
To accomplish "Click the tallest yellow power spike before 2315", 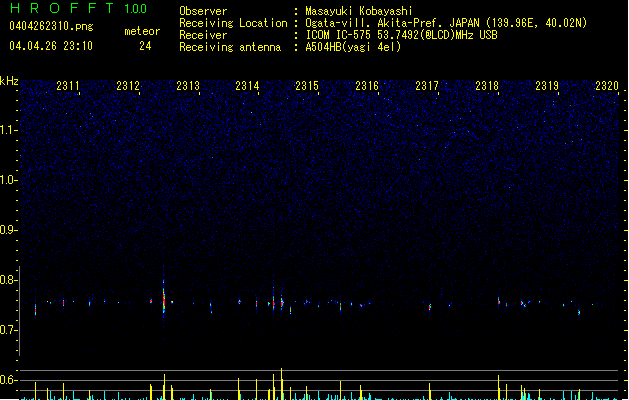I will pyautogui.click(x=282, y=384).
